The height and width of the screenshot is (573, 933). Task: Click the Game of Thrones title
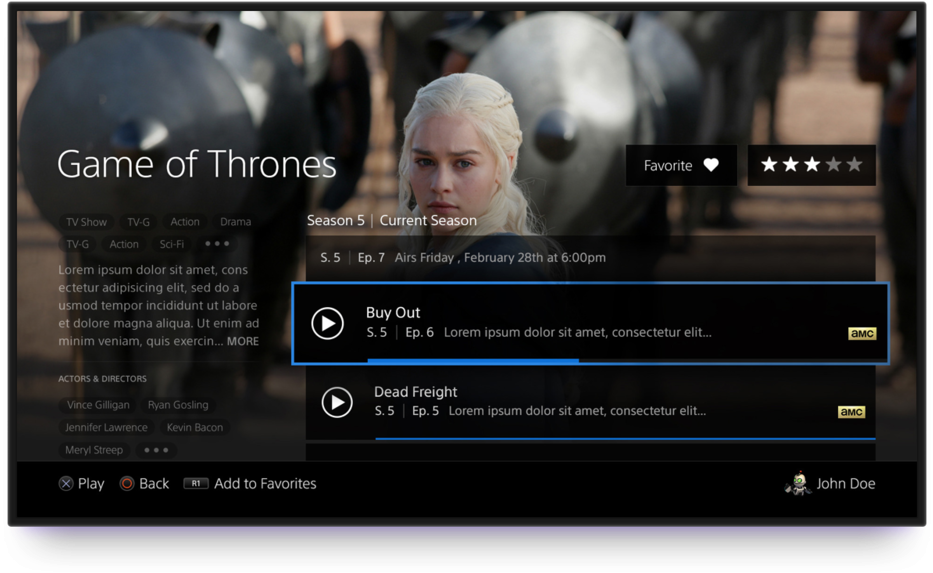[197, 164]
